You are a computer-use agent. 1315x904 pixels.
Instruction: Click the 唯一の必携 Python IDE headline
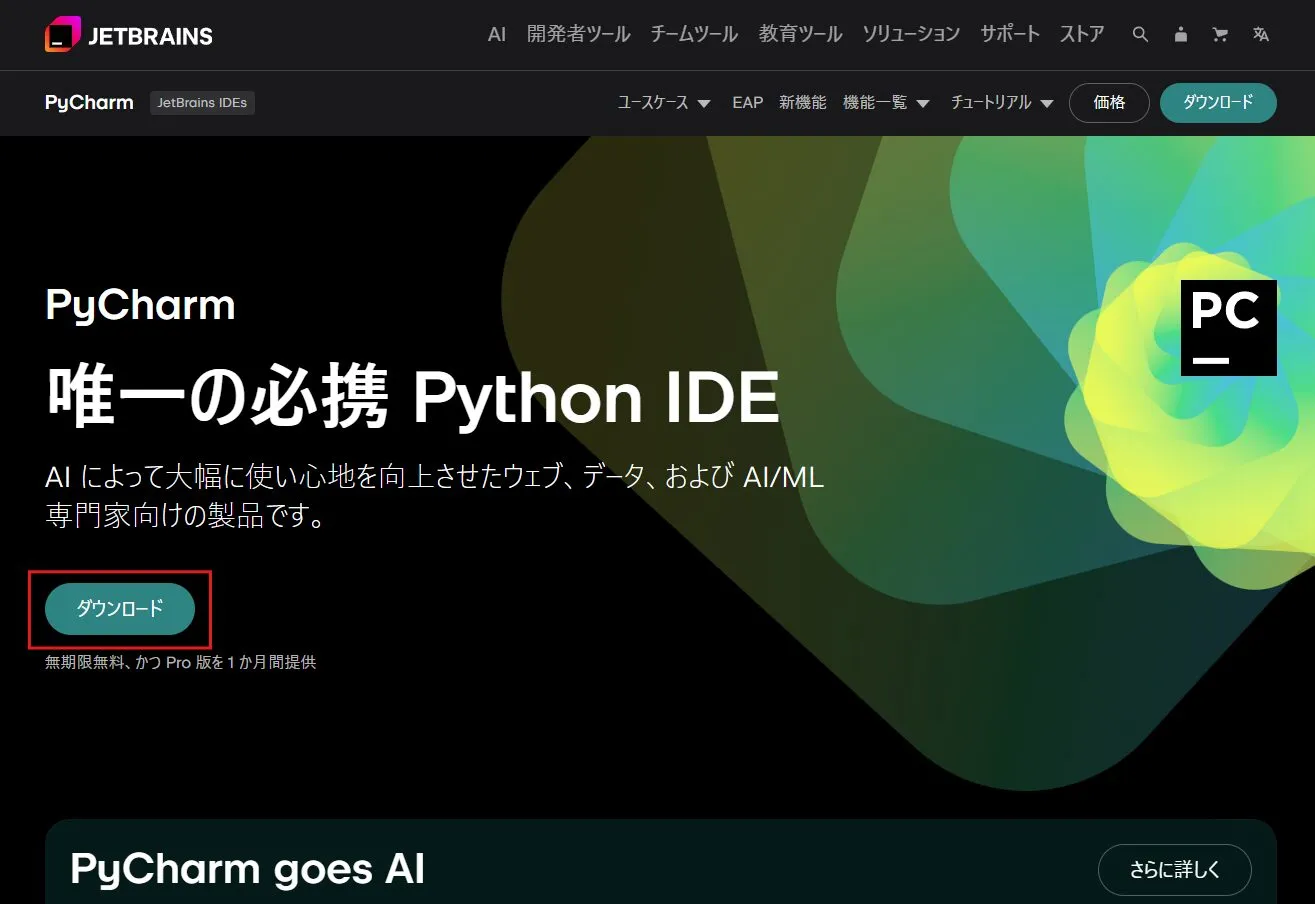412,397
